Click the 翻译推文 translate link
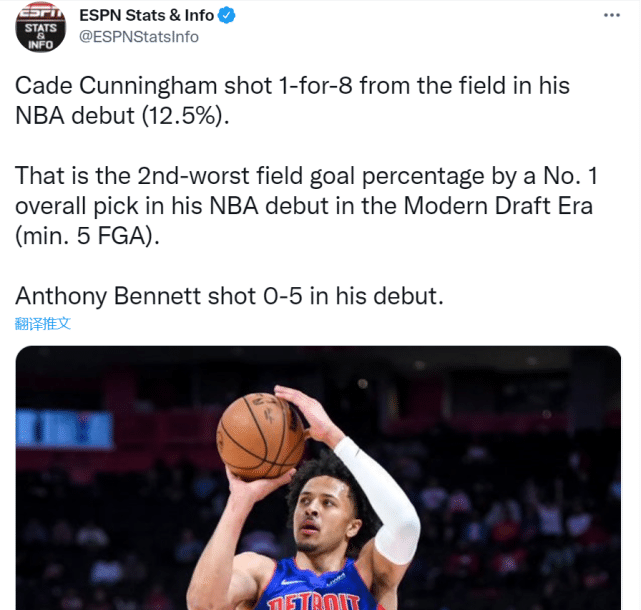Screen dimensions: 641x610 tap(43, 324)
